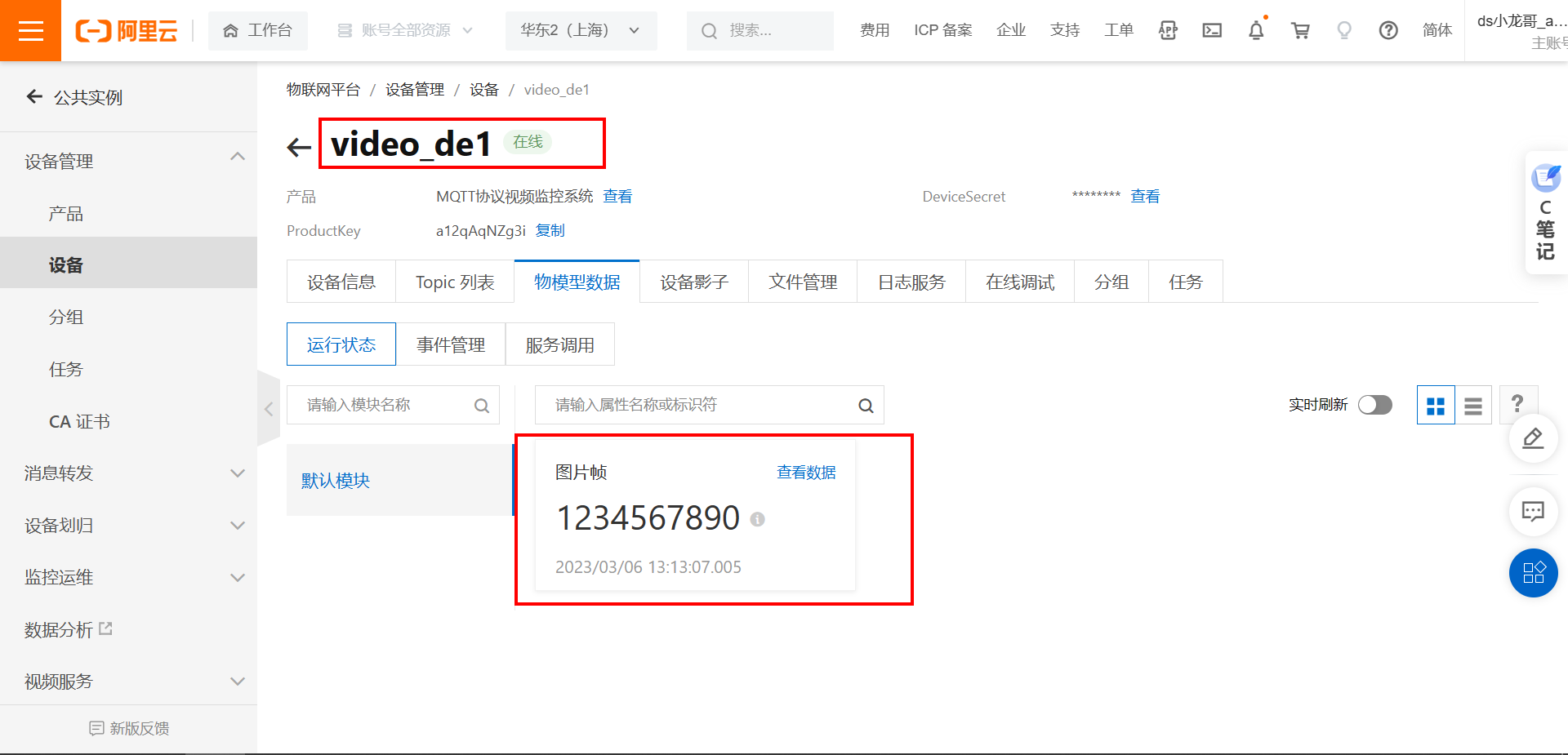Open the 文件管理 tab
Image resolution: width=1568 pixels, height=755 pixels.
coord(803,282)
